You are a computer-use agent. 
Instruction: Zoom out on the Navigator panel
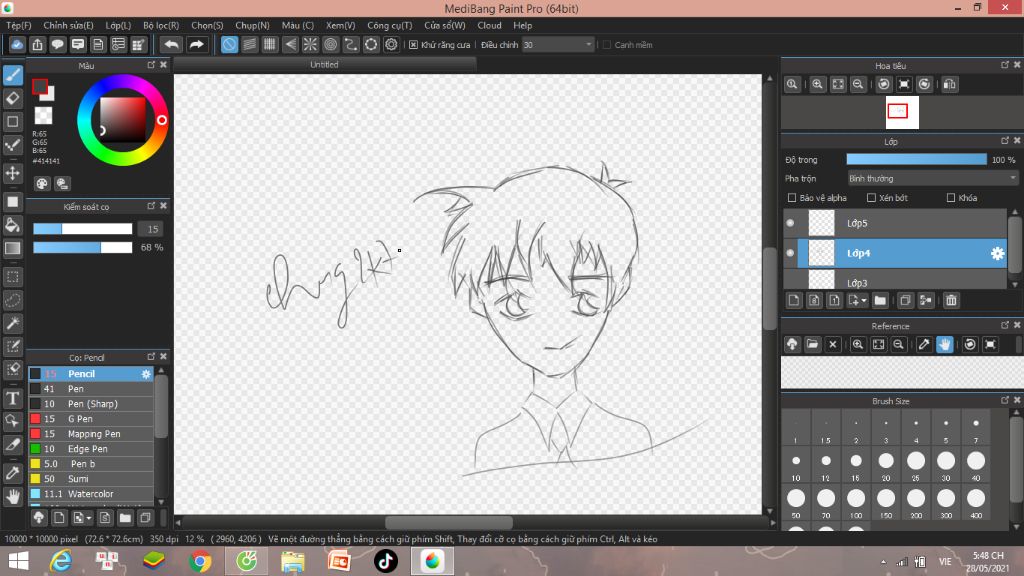pos(858,84)
